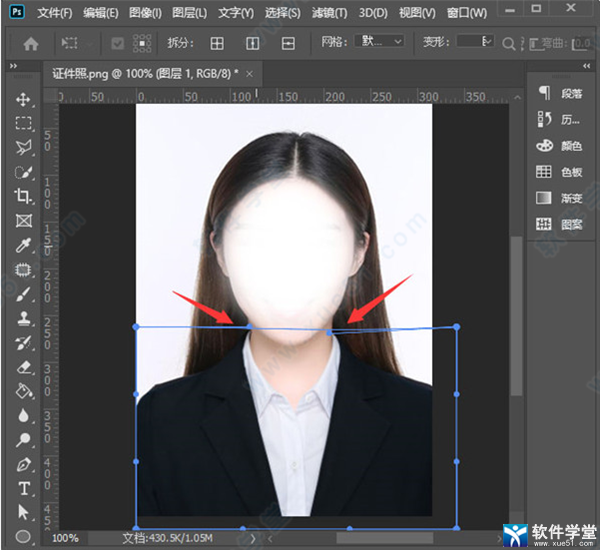Click the Home icon in options bar
600x550 pixels.
click(31, 44)
